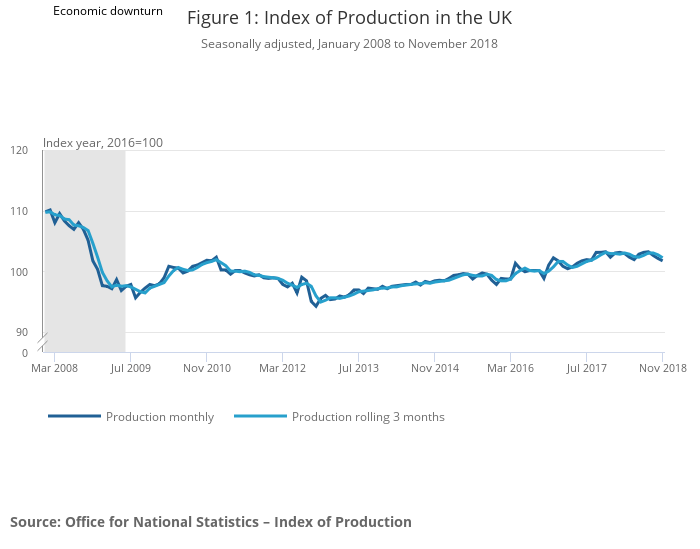Image resolution: width=700 pixels, height=549 pixels.
Task: Click the dark blue Production monthly legend line
Action: (x=74, y=417)
